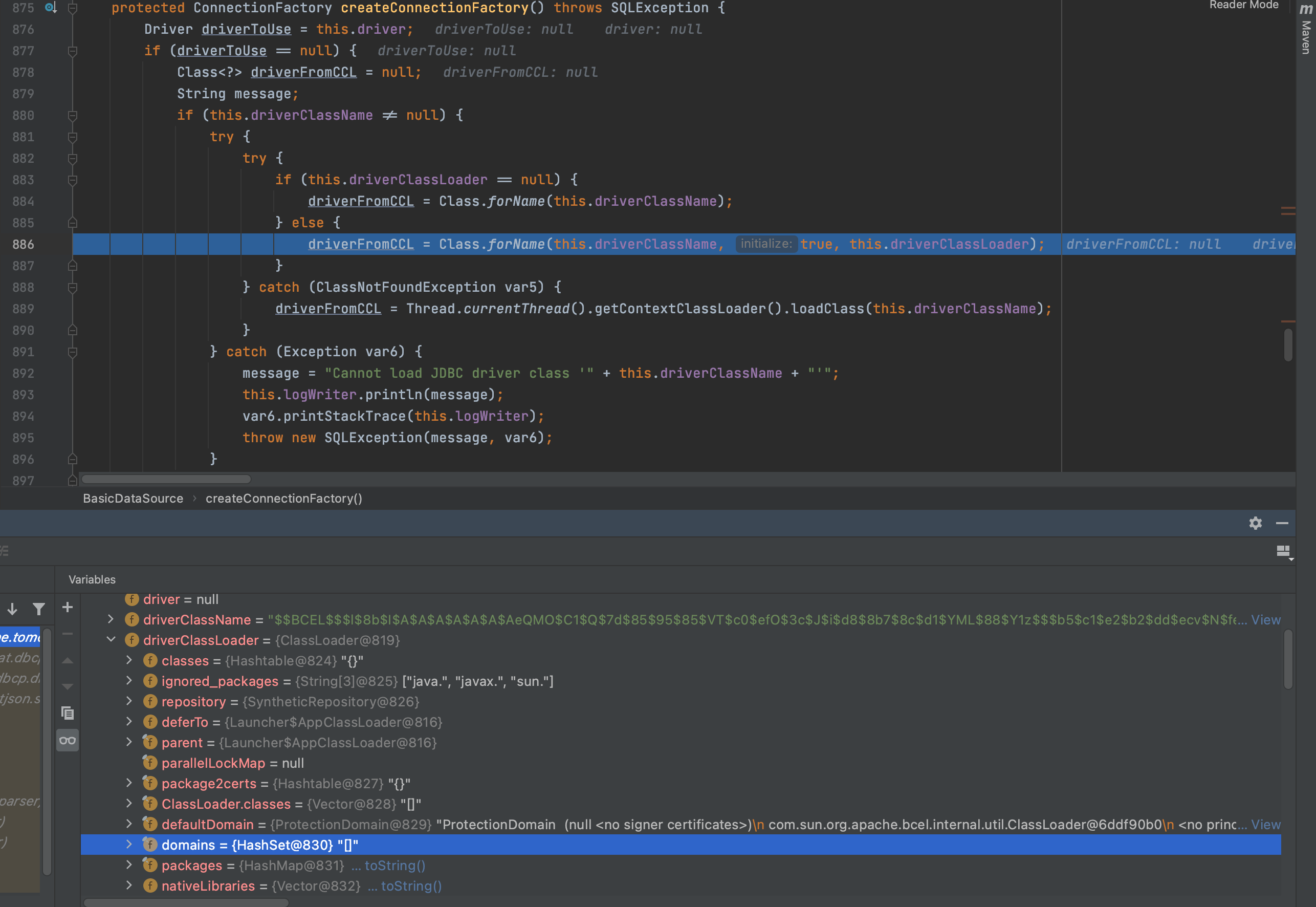Viewport: 1316px width, 907px height.
Task: Collapse the driverClassLoader node
Action: tap(111, 640)
